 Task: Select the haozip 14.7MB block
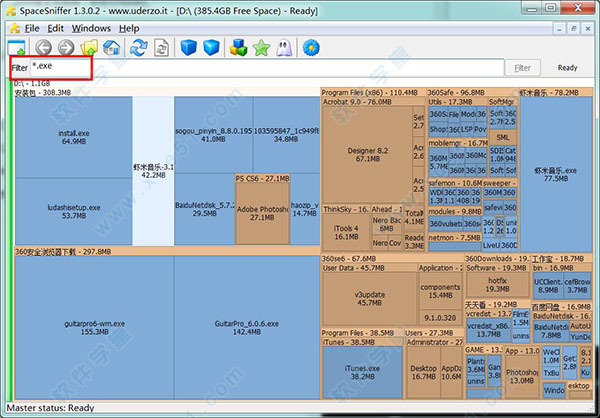305,209
